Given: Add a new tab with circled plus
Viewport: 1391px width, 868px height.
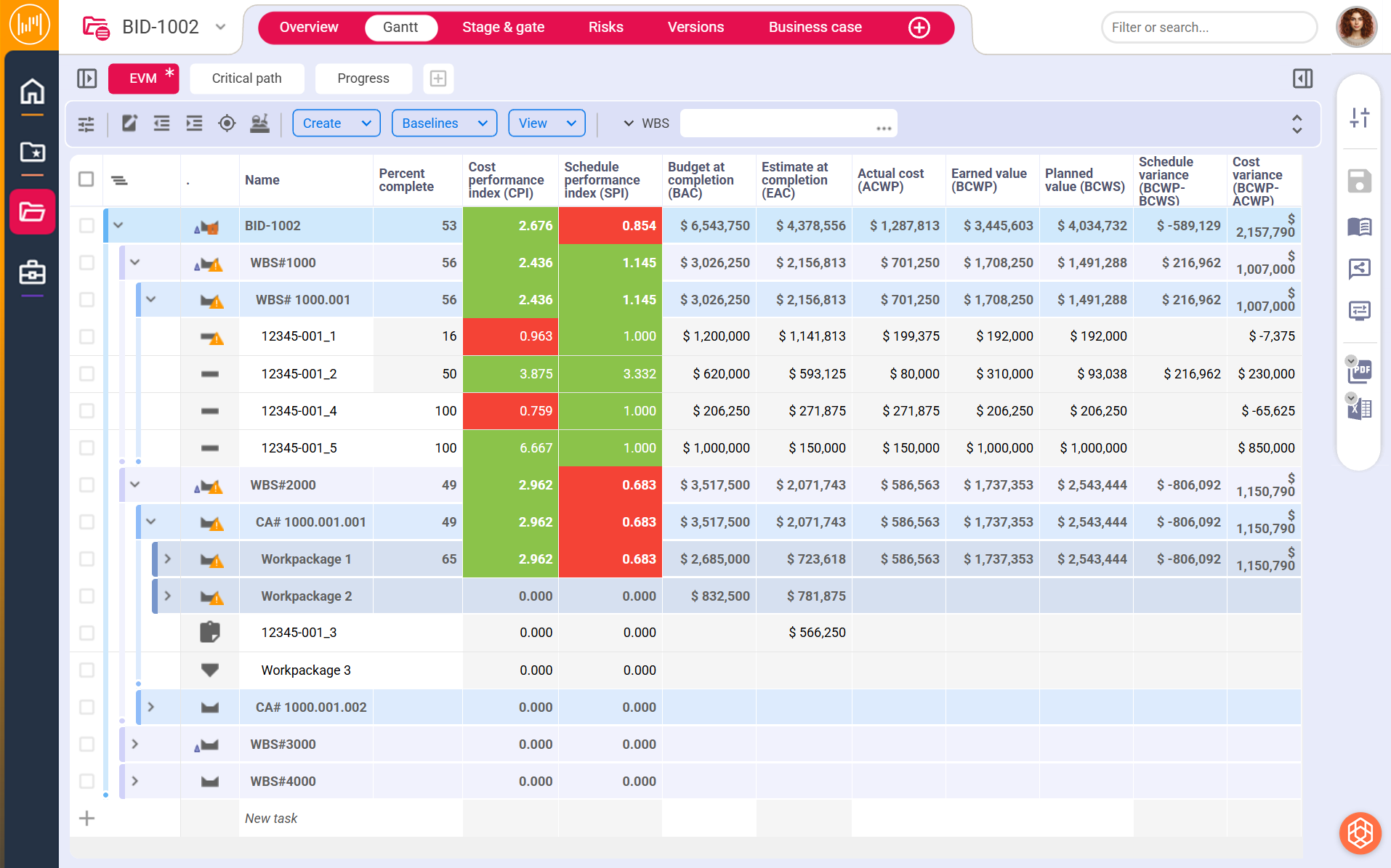Looking at the screenshot, I should pyautogui.click(x=919, y=28).
